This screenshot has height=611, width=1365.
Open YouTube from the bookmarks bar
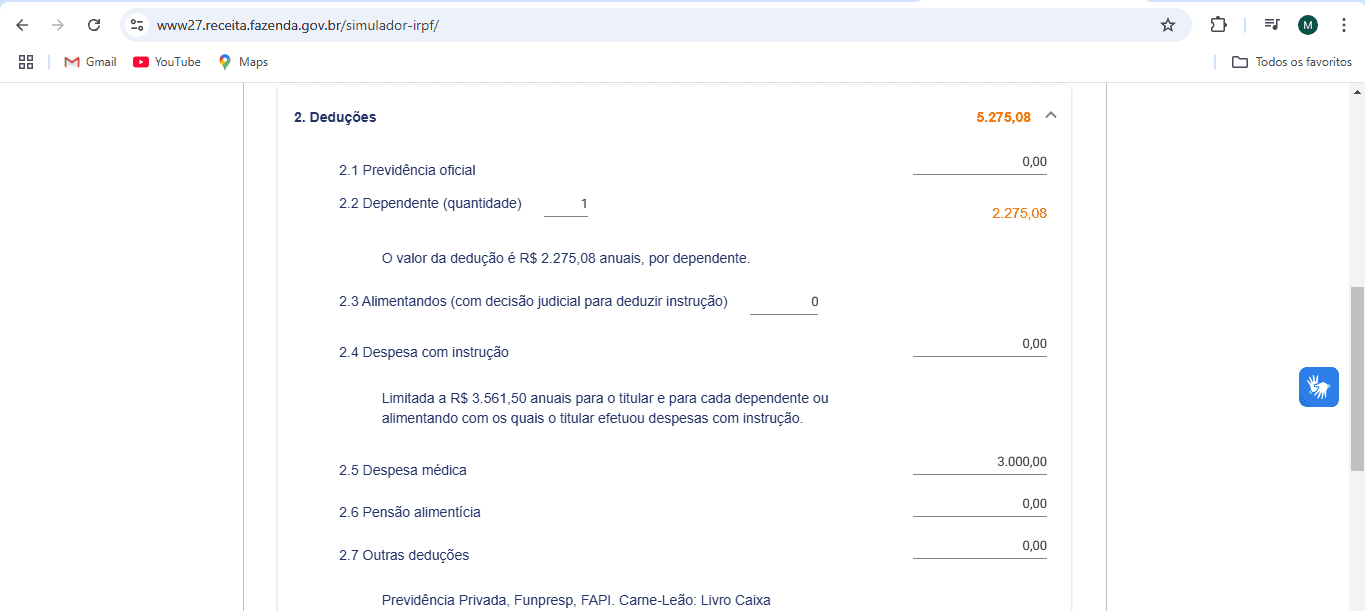click(166, 61)
